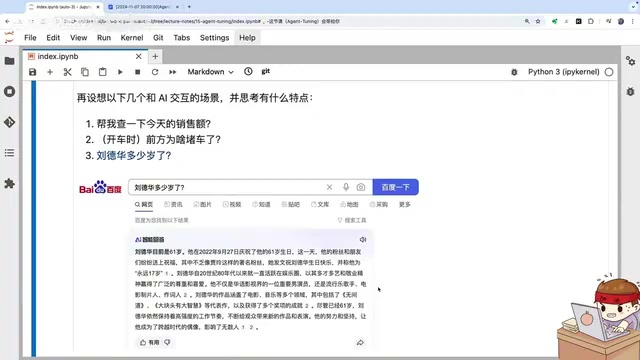Click the filter tool beside results hint

click(352, 220)
